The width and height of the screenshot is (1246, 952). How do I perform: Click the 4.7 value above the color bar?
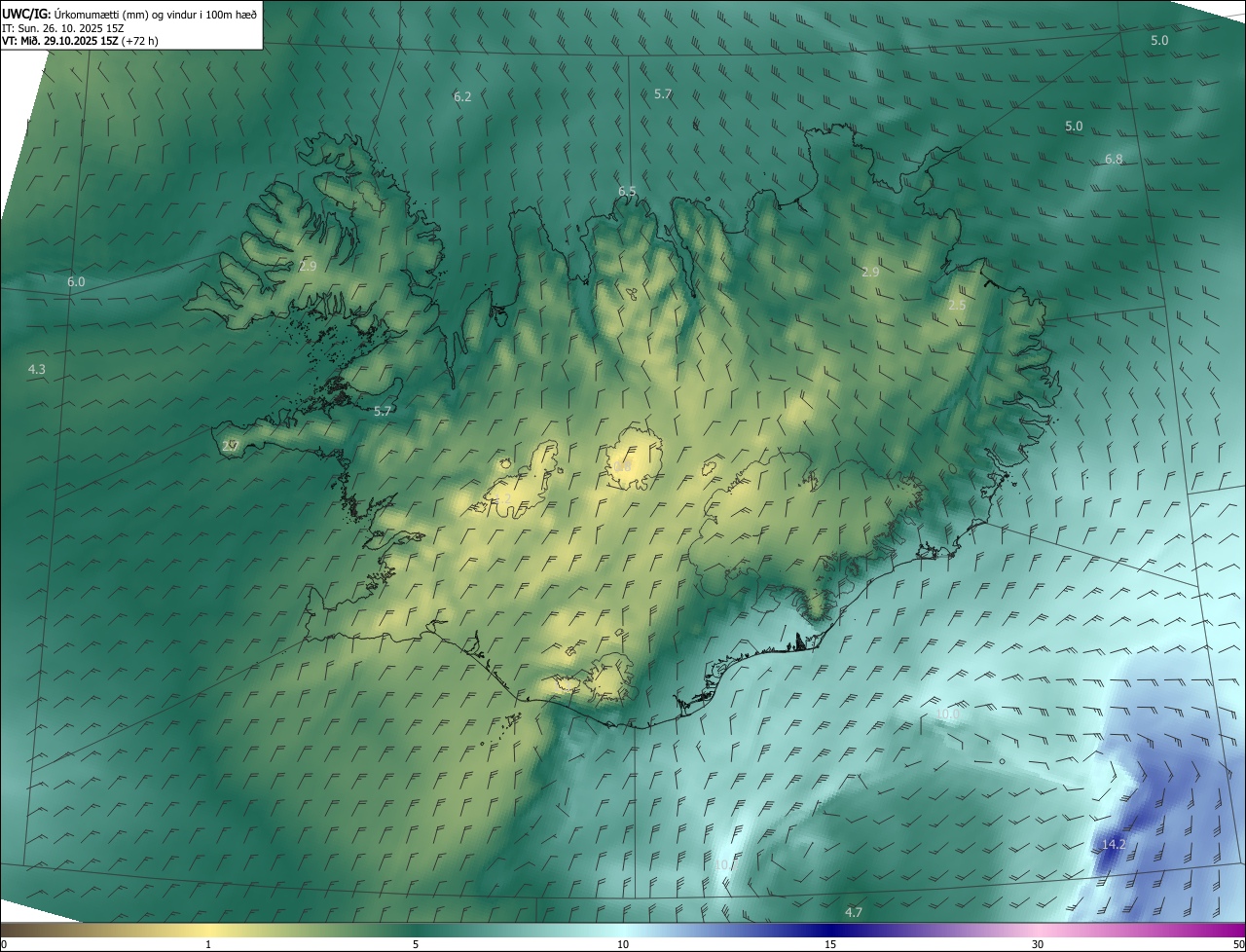click(854, 912)
